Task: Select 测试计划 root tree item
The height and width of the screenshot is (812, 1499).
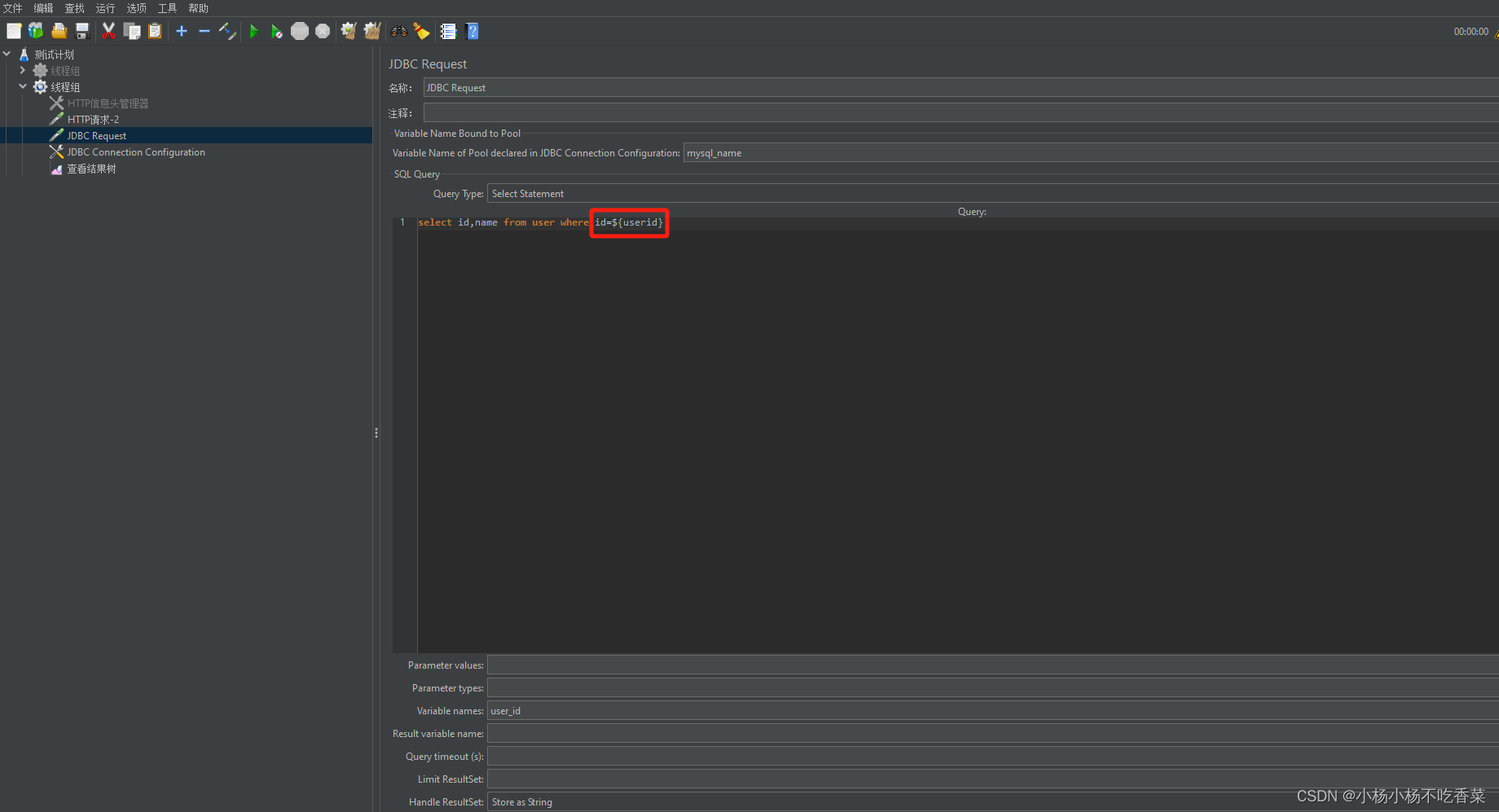Action: coord(54,55)
